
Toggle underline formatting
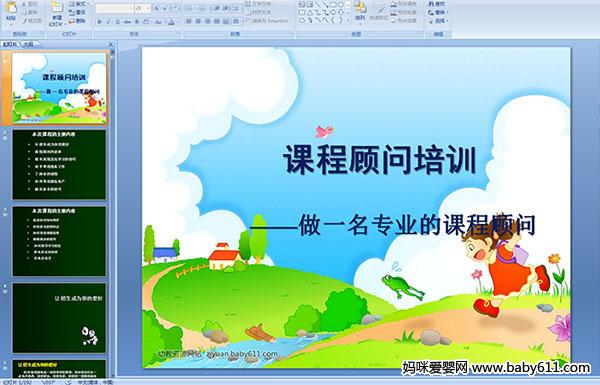click(x=118, y=22)
